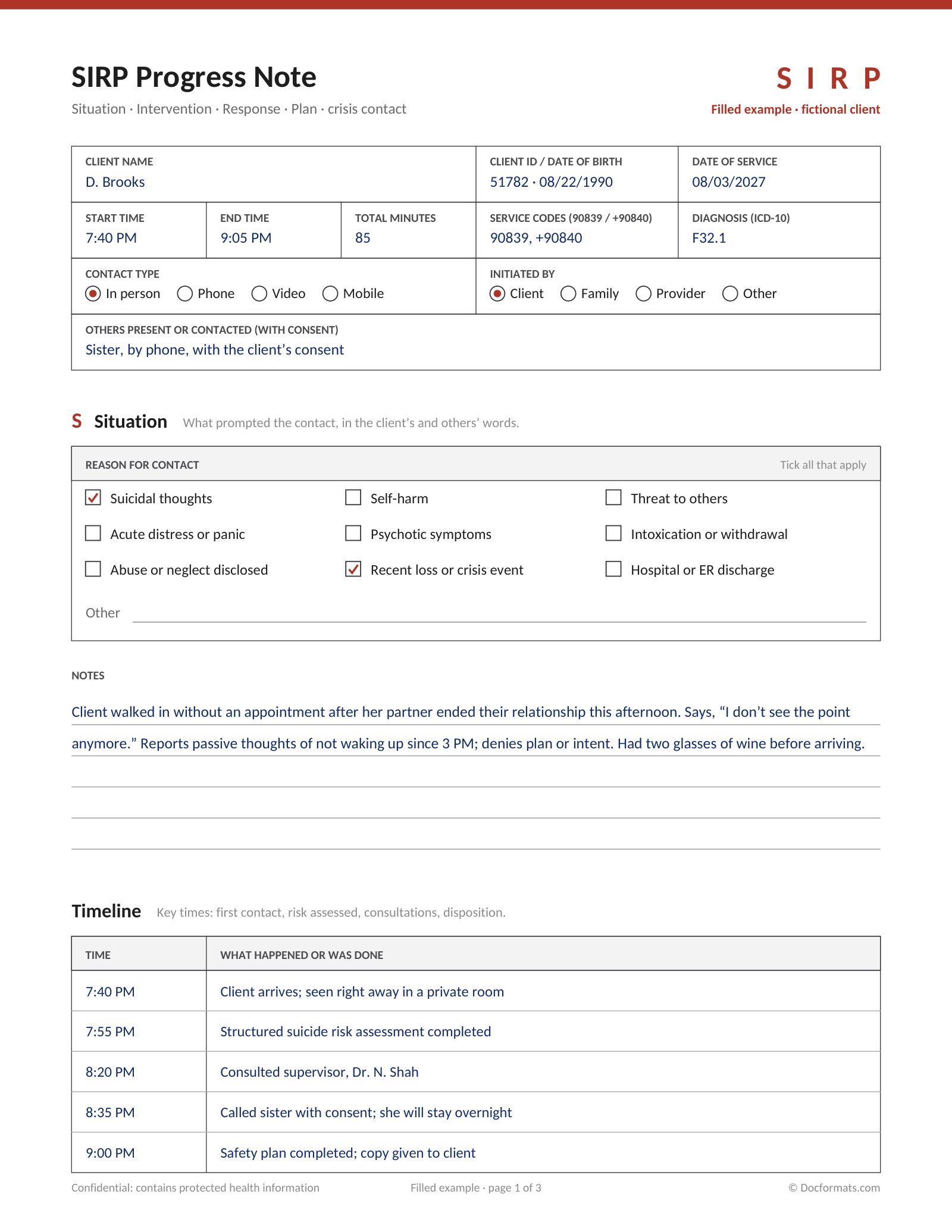This screenshot has height=1232, width=952.
Task: Tick the Intoxication or withdrawal checkbox
Action: [613, 534]
